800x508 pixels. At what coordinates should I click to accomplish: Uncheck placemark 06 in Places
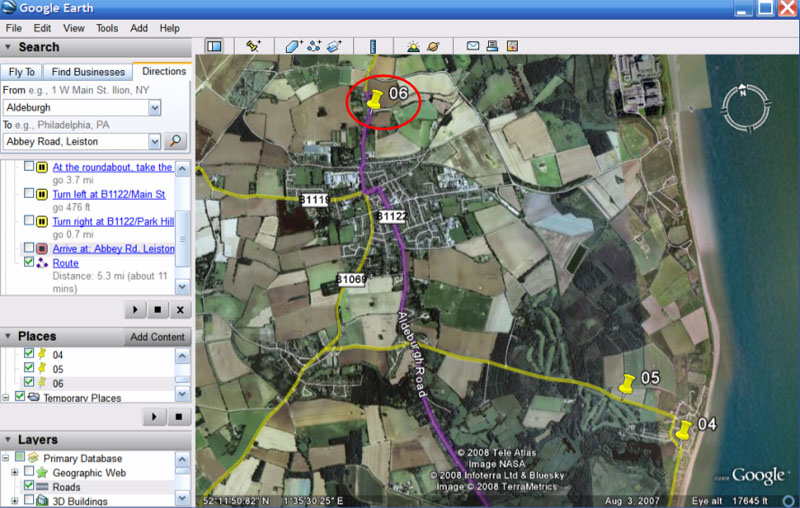[x=29, y=382]
